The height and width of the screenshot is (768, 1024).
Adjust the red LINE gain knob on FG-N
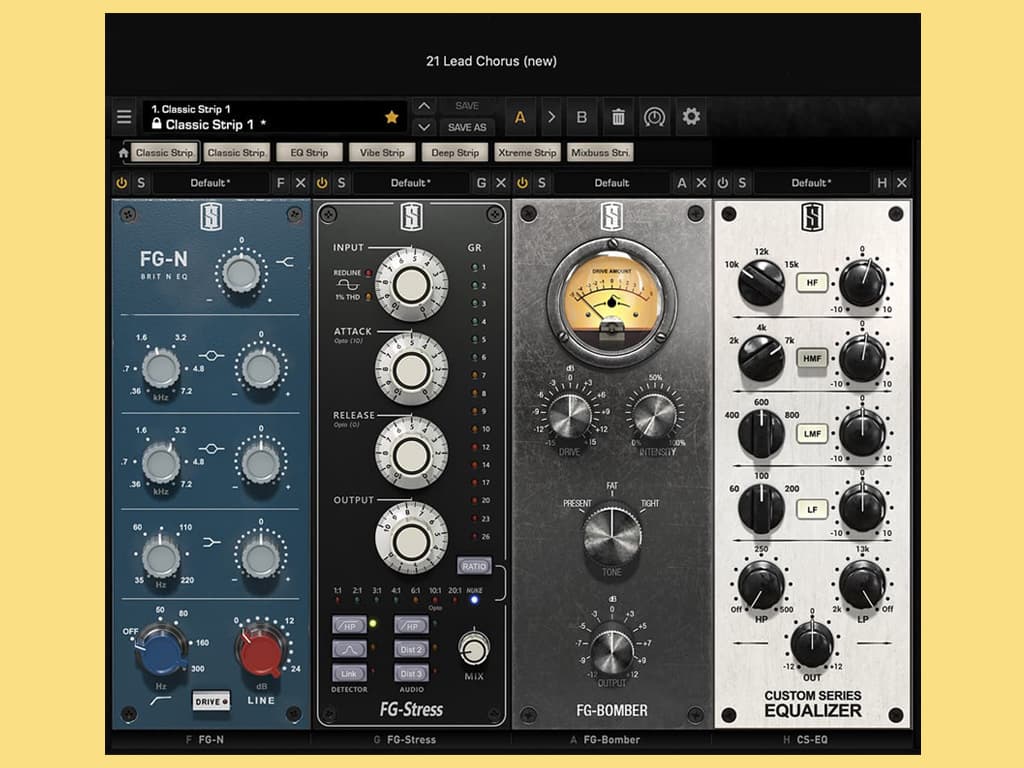click(x=260, y=650)
